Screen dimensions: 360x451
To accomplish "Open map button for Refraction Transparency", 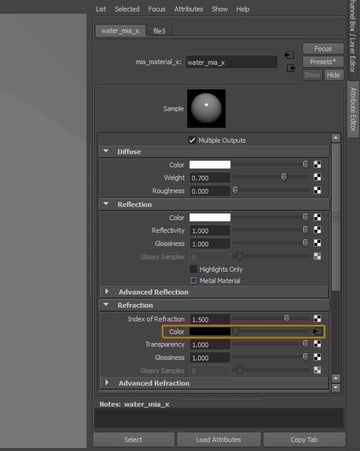I will pyautogui.click(x=317, y=344).
